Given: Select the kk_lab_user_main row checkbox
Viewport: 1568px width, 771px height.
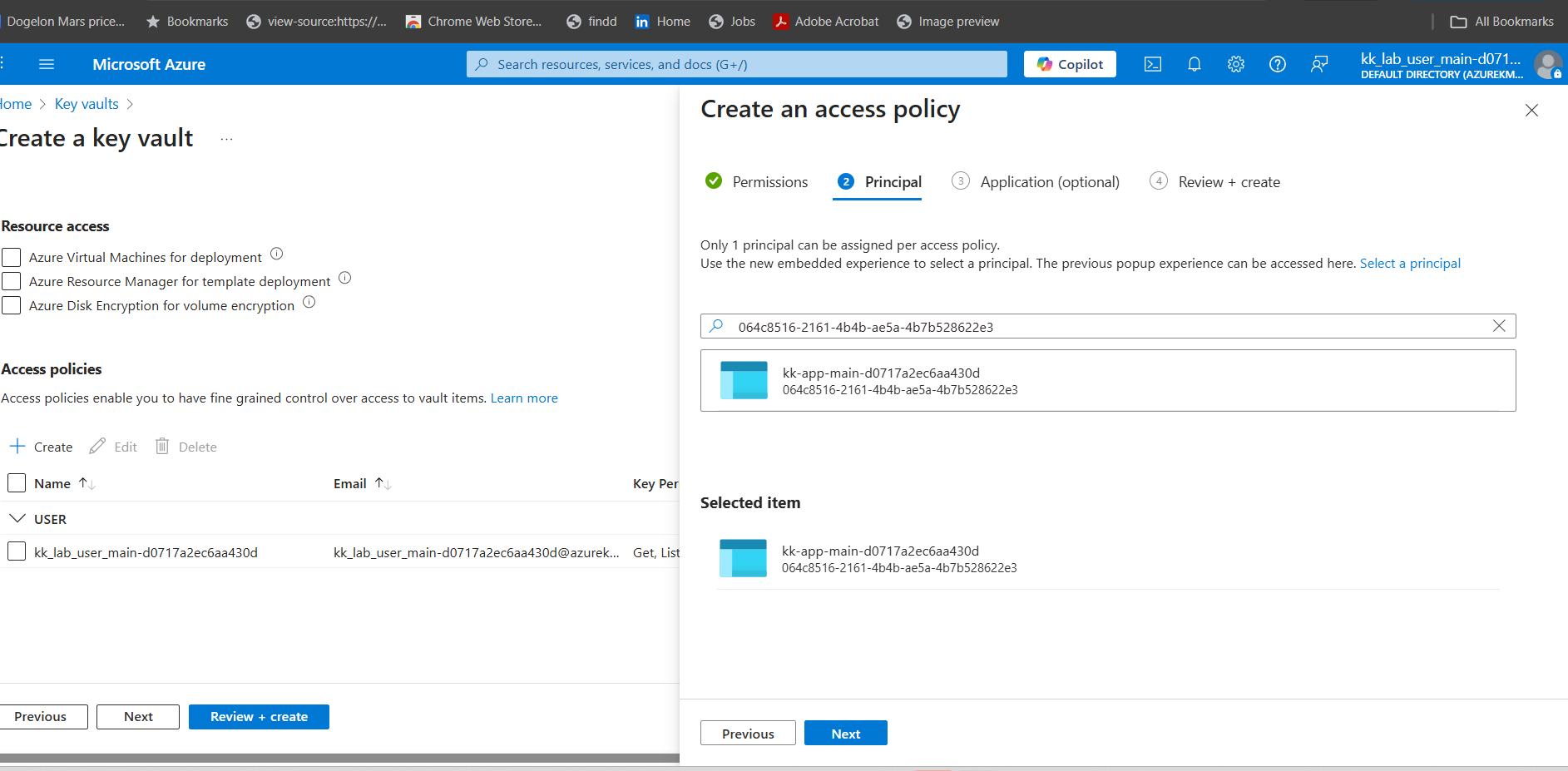Looking at the screenshot, I should 17,551.
